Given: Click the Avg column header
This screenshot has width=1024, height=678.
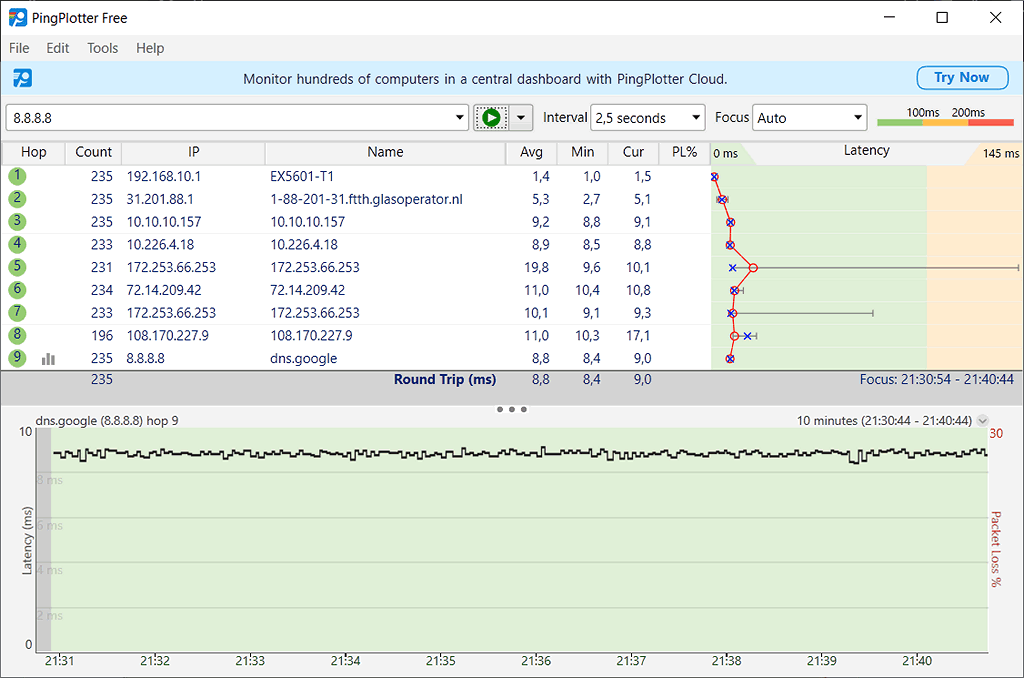Looking at the screenshot, I should click(531, 152).
